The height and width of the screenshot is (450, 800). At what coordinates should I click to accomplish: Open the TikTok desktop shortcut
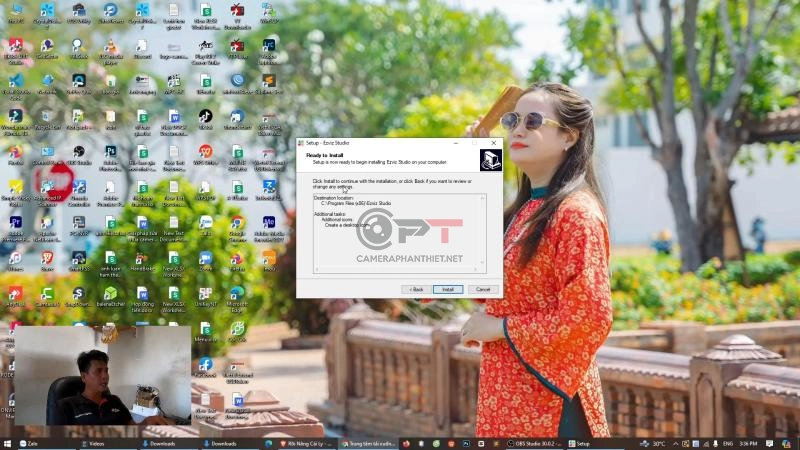pos(206,119)
